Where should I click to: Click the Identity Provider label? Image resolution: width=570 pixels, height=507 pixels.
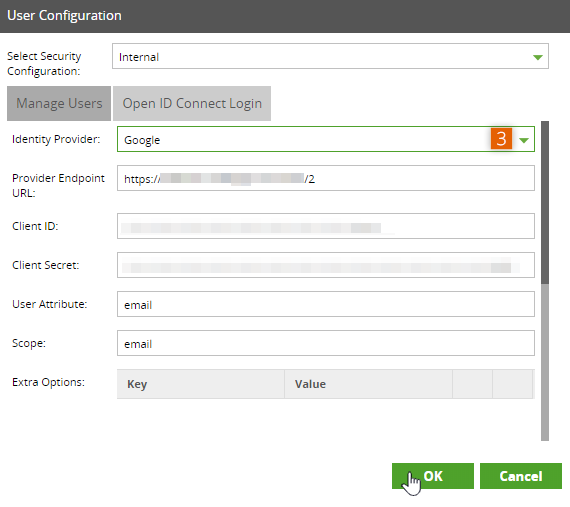click(x=56, y=139)
